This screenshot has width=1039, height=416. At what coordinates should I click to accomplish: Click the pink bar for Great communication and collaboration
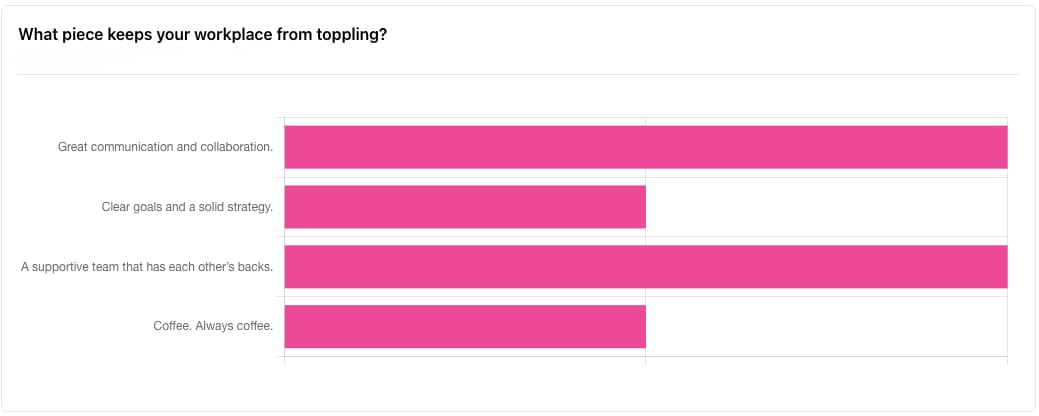[x=645, y=147]
